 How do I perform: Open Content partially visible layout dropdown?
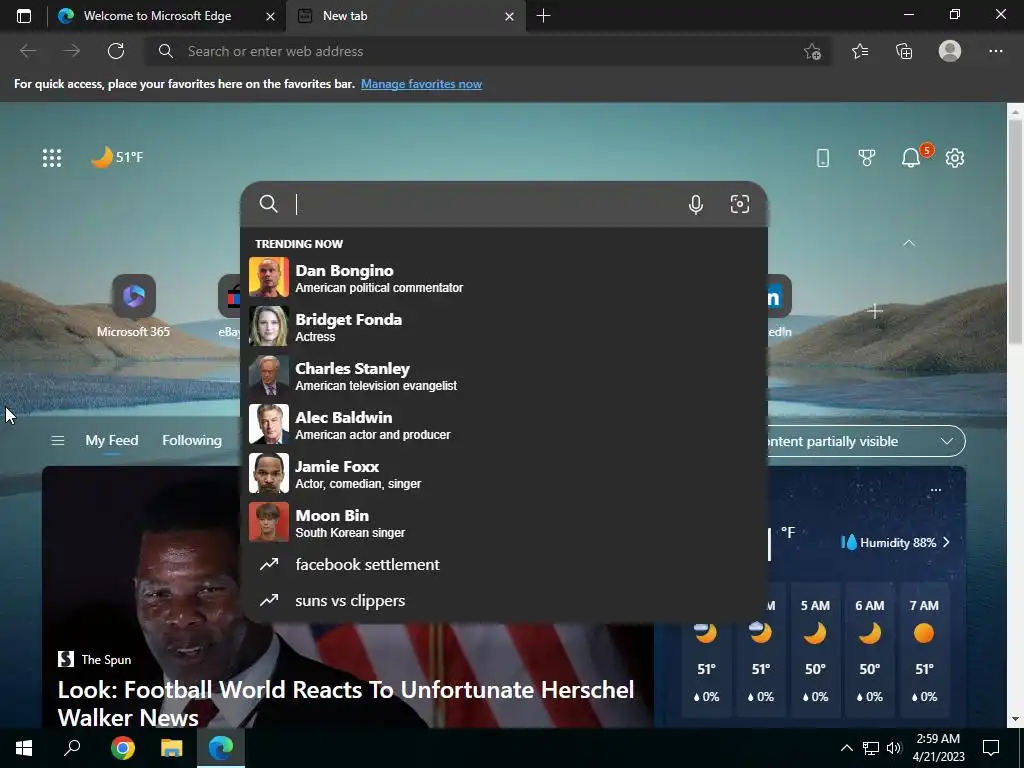pyautogui.click(x=865, y=441)
